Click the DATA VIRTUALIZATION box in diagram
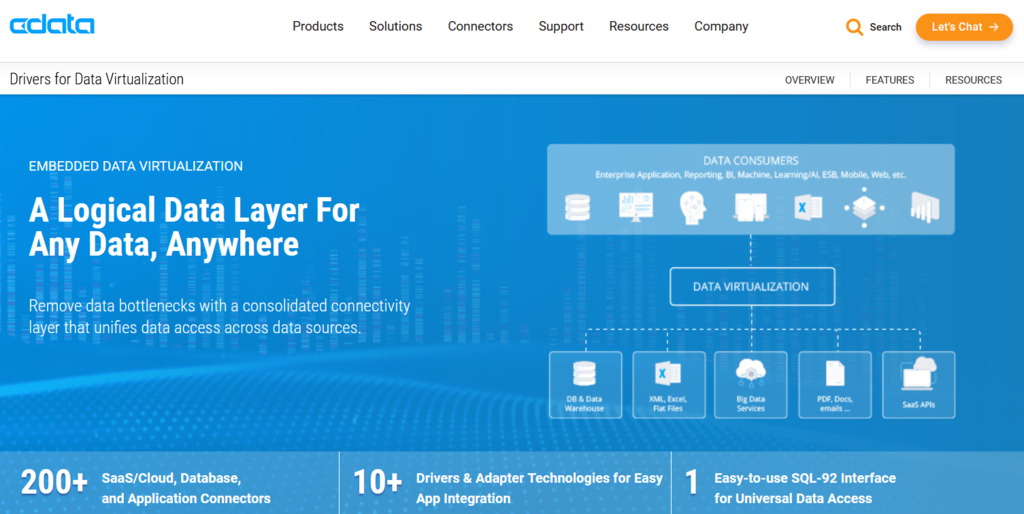Screen dimensions: 1024x514 [x=752, y=287]
